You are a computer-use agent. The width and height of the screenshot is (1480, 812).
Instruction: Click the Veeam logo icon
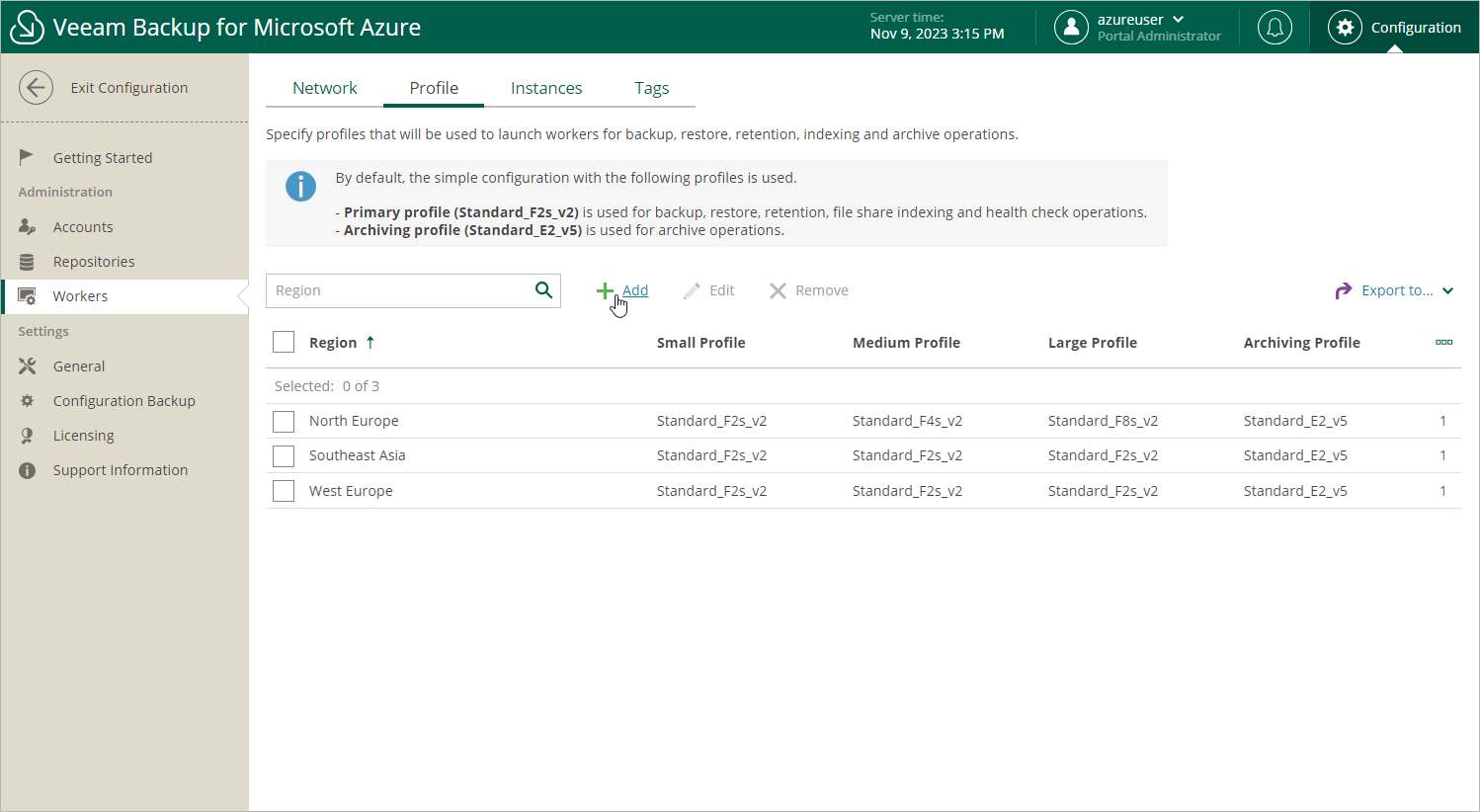click(x=27, y=28)
